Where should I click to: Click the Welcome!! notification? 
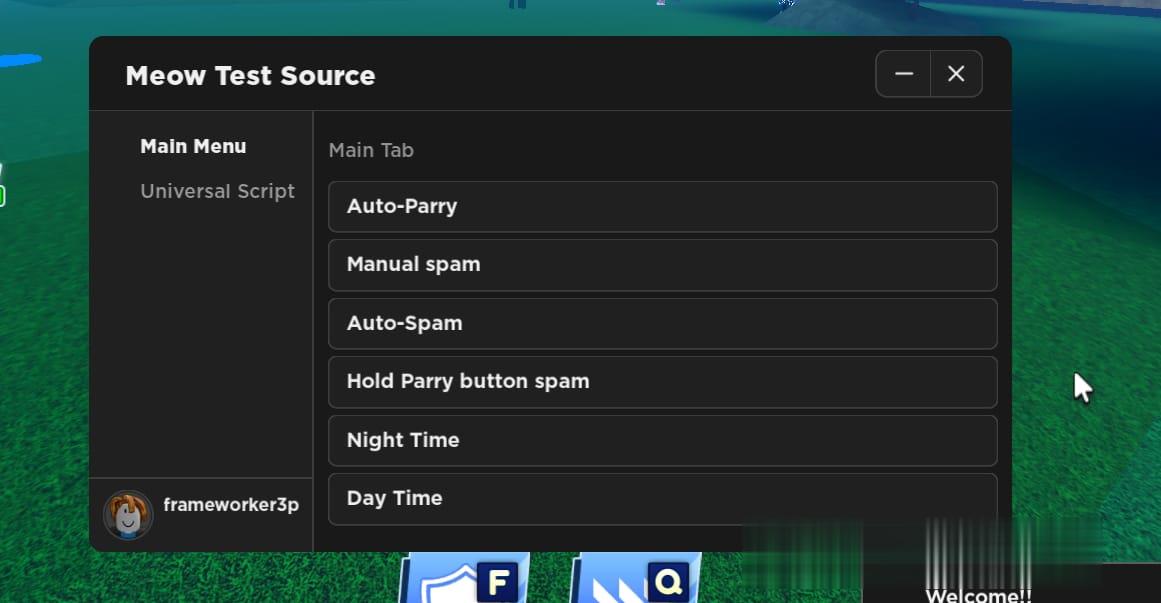978,595
